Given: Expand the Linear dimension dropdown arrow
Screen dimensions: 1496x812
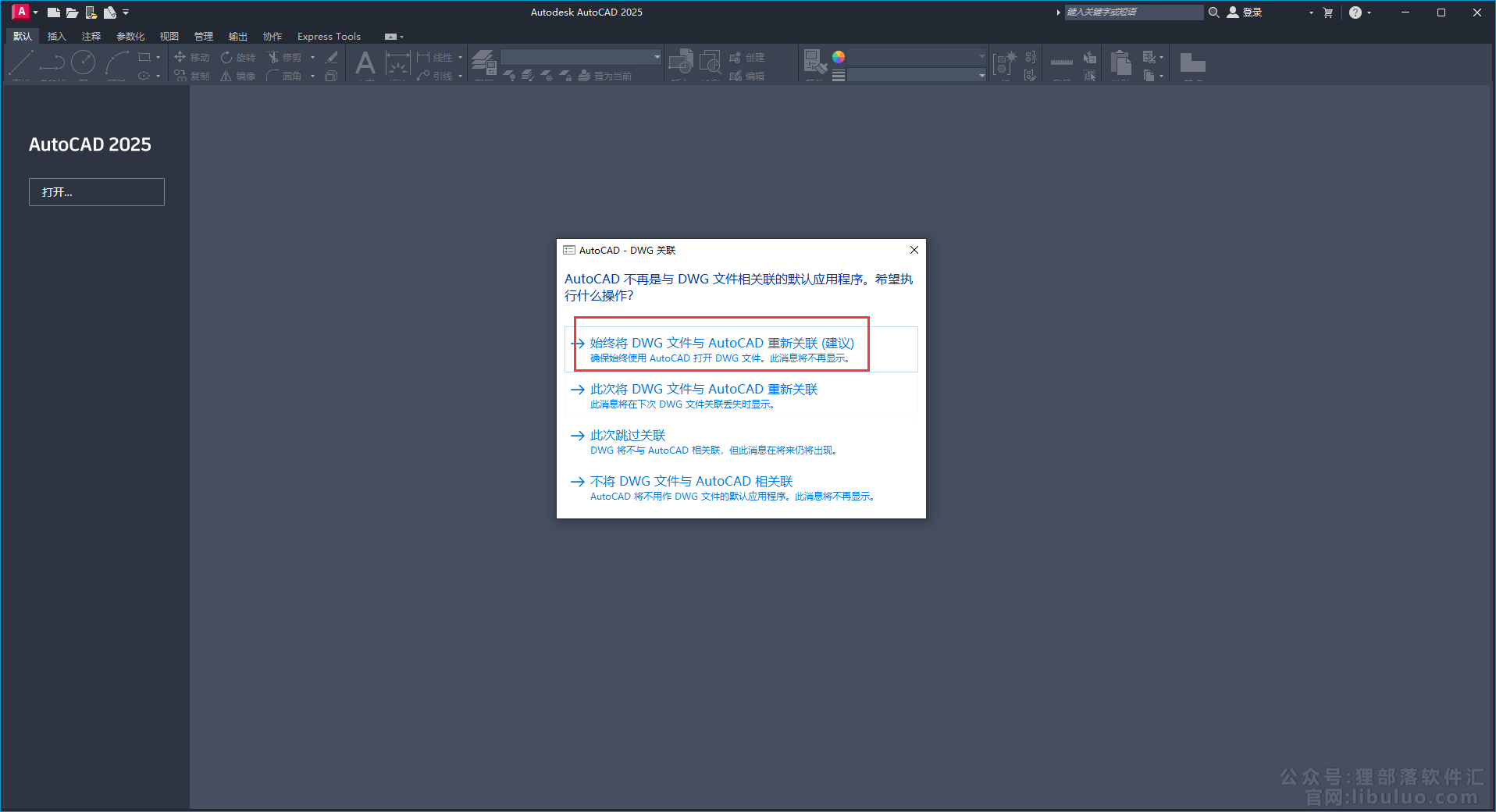Looking at the screenshot, I should click(x=460, y=57).
